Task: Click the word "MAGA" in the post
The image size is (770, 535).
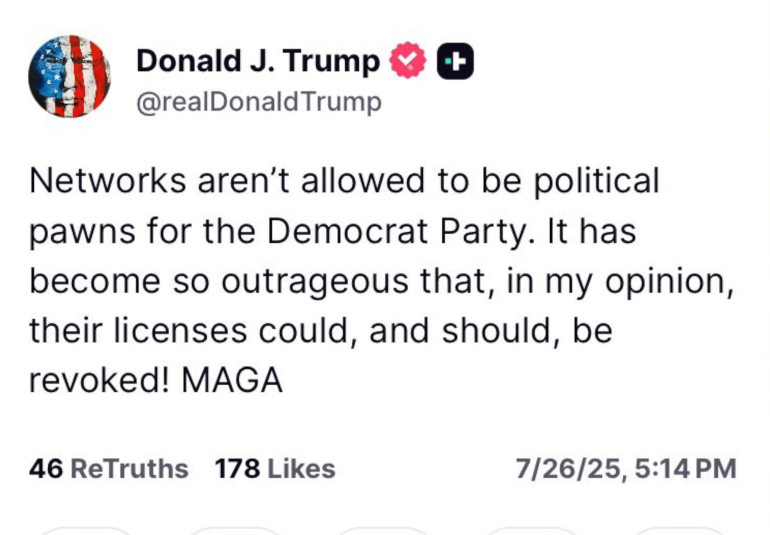Action: (x=234, y=381)
